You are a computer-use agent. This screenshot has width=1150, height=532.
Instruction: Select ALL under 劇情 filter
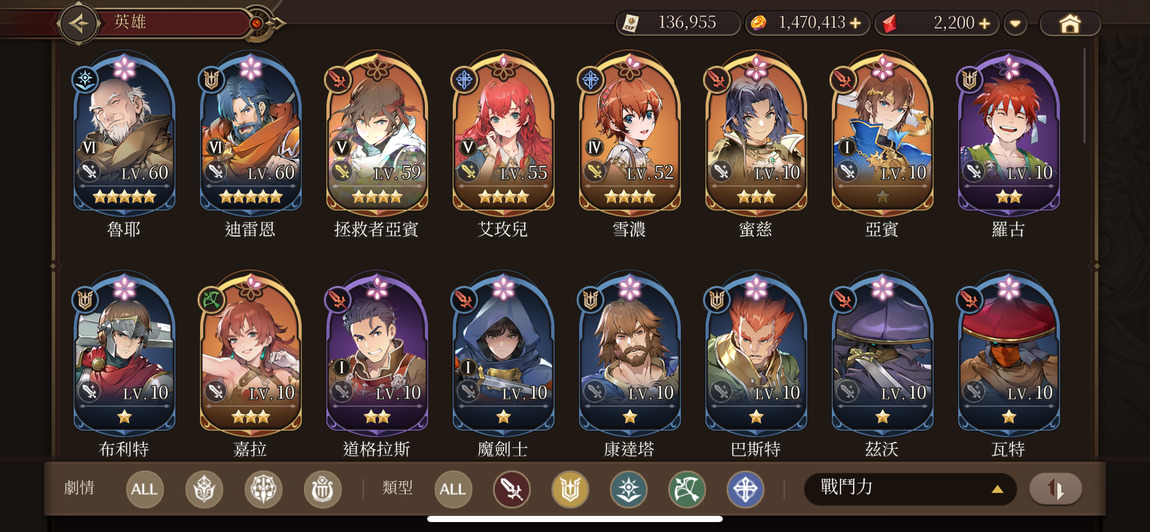[x=144, y=489]
